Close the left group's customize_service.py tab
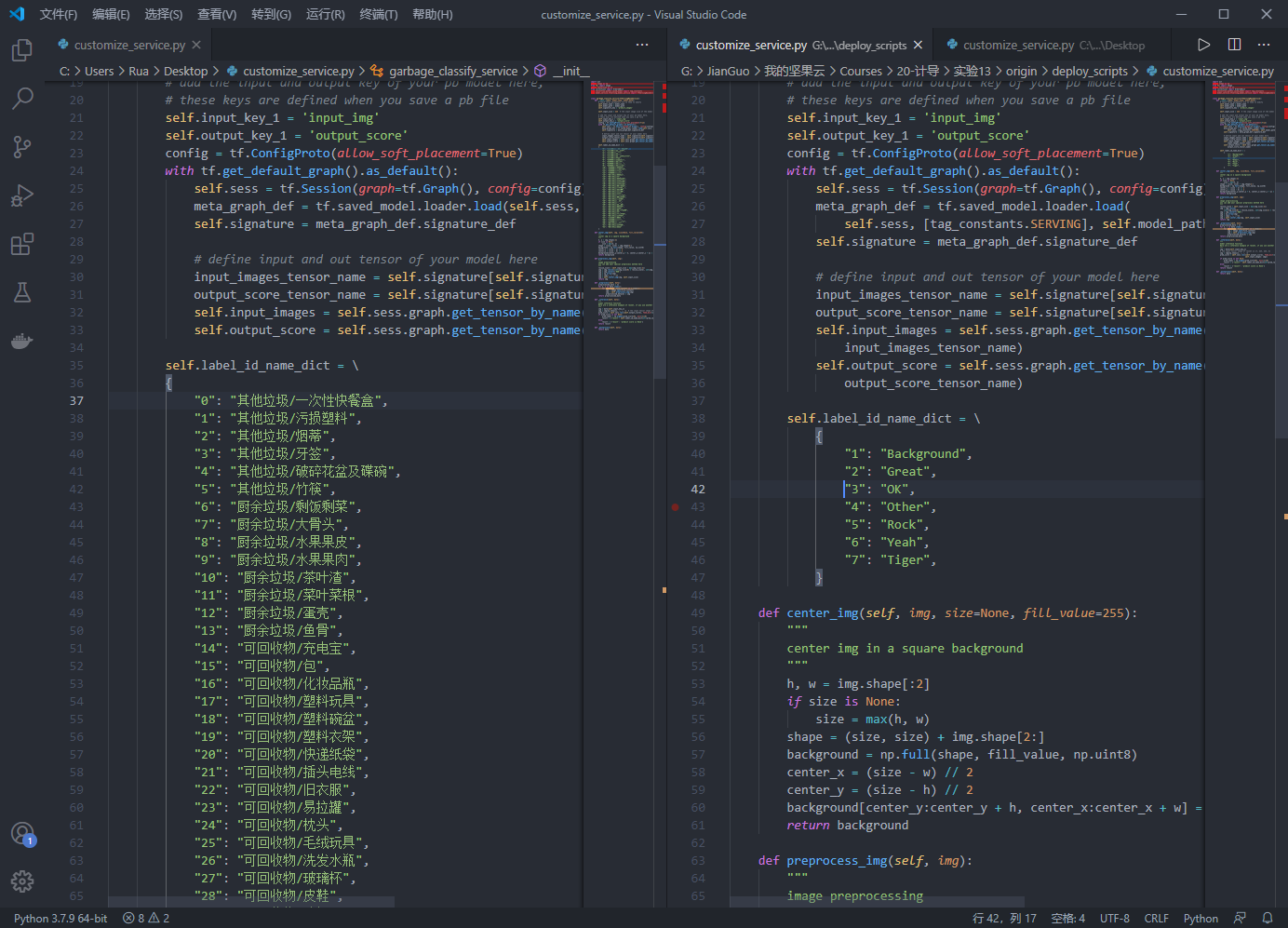 (196, 45)
